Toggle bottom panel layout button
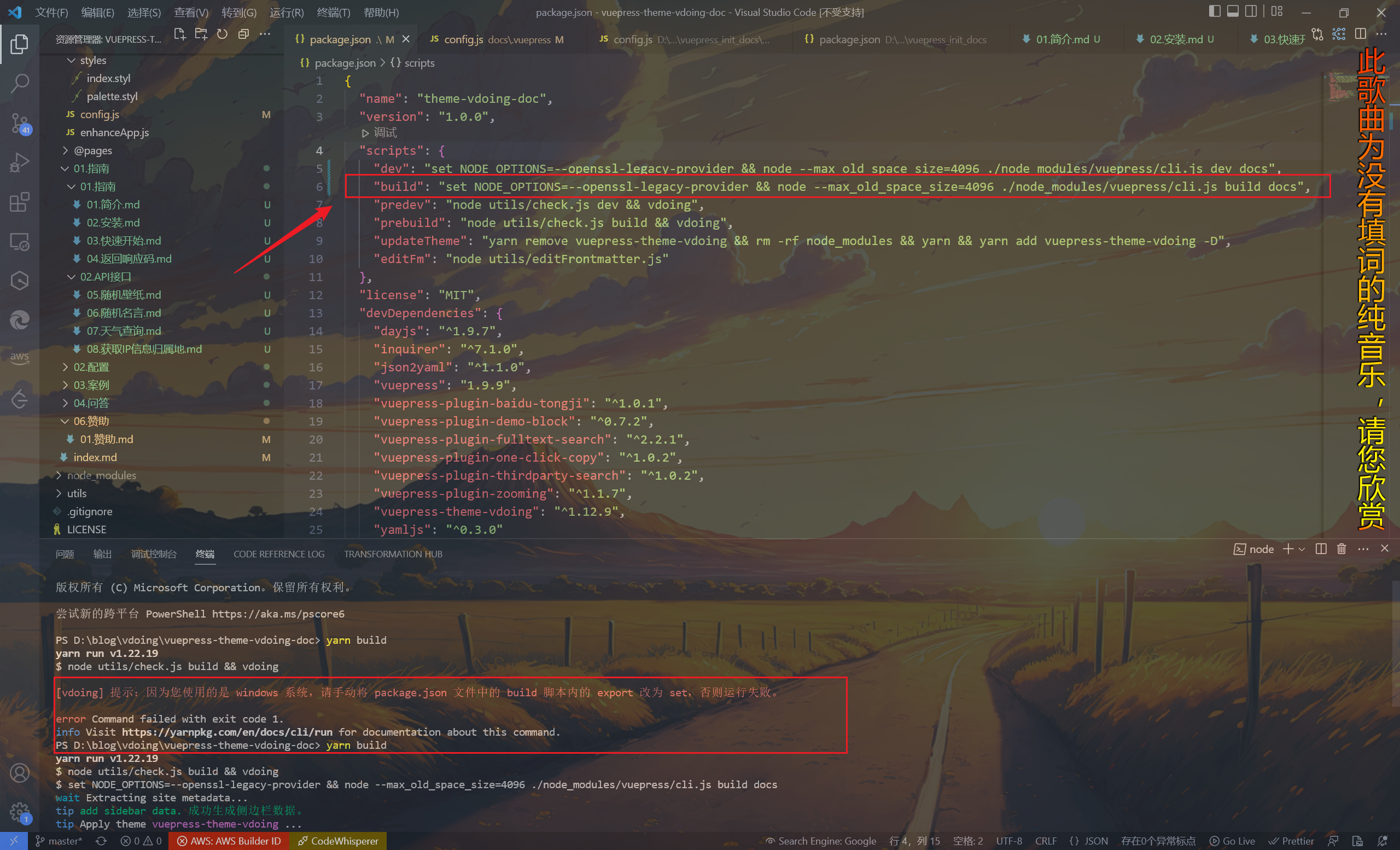Viewport: 1400px width, 850px height. (1233, 11)
